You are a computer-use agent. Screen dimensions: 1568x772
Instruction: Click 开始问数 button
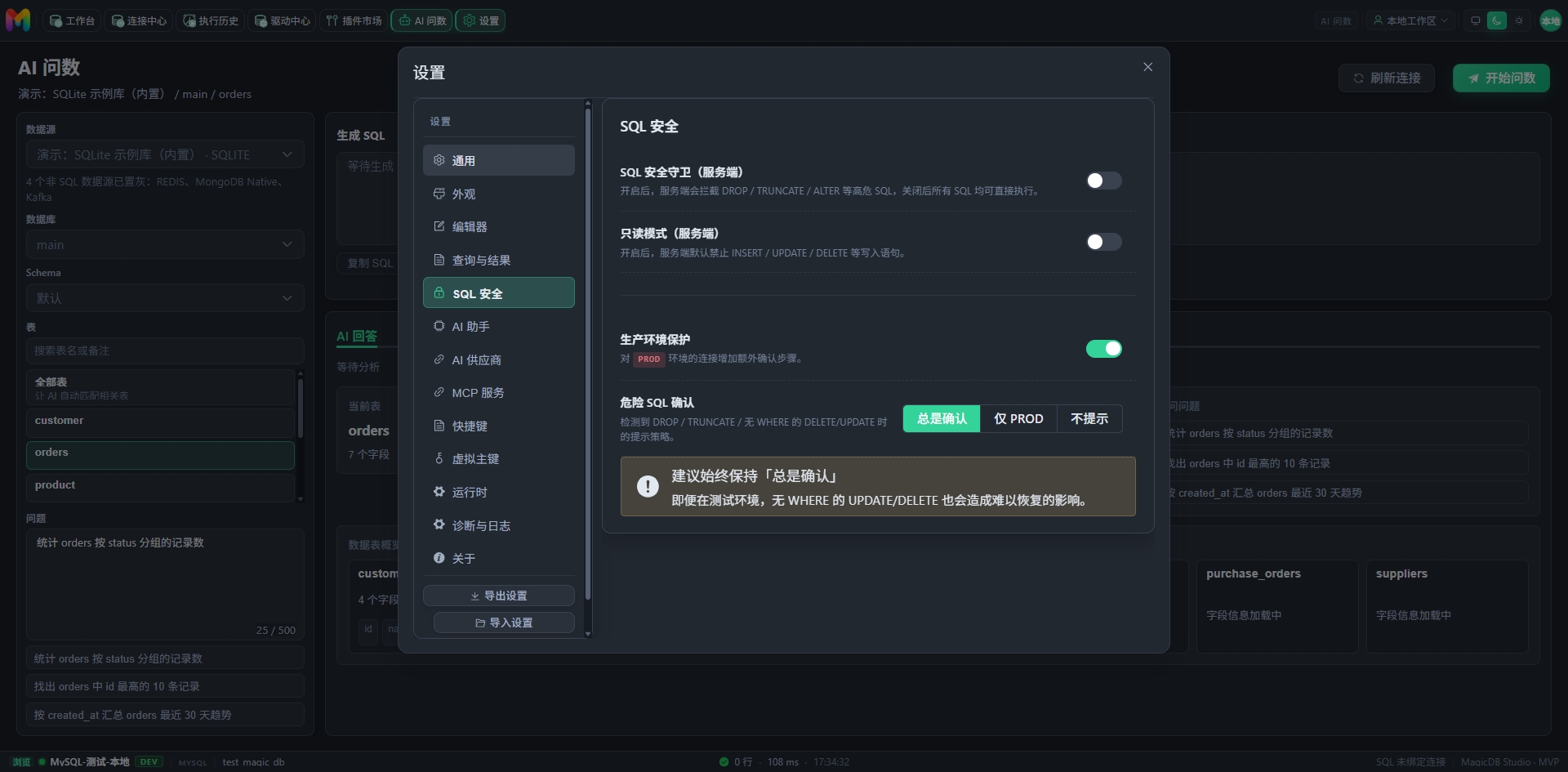coord(1501,78)
